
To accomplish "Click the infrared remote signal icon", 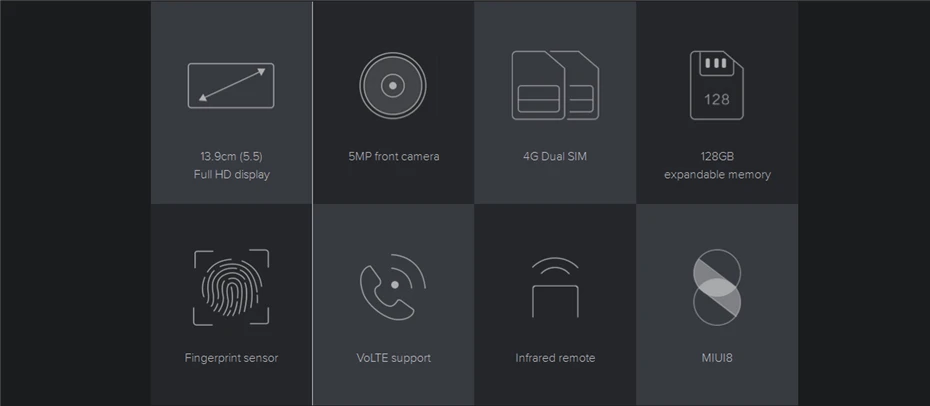I will click(555, 287).
